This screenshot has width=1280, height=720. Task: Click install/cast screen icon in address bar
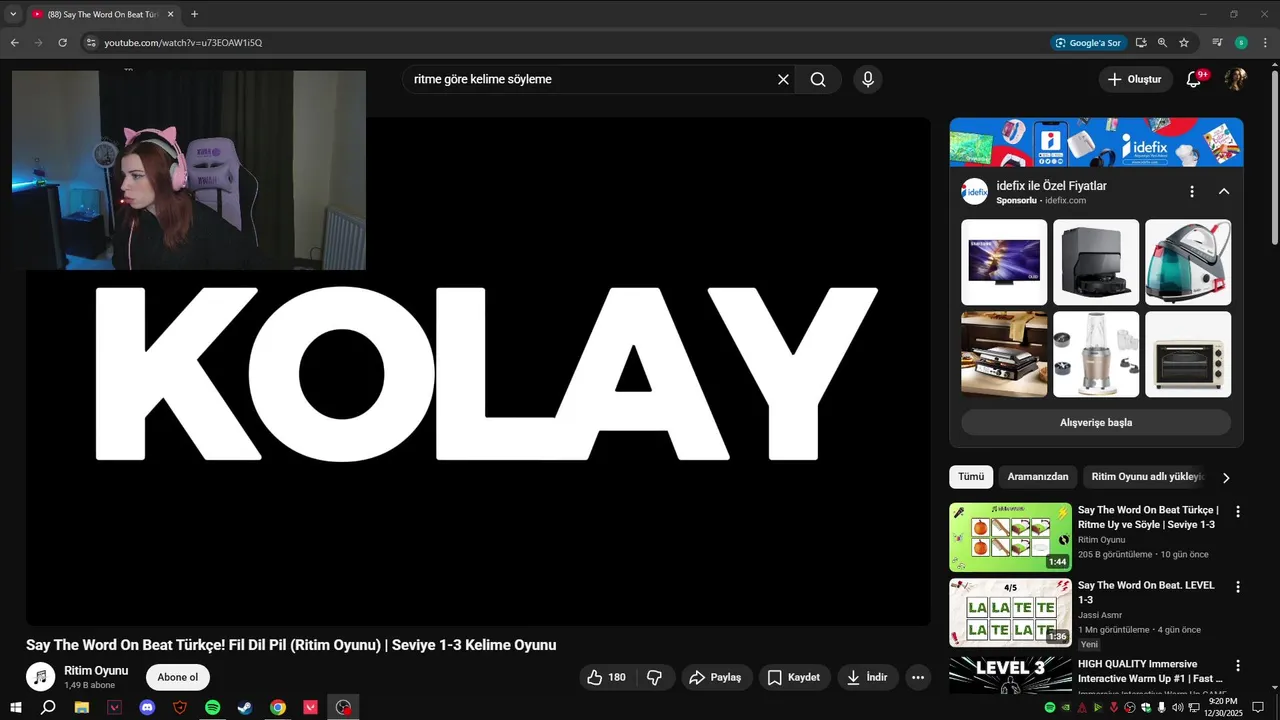(1141, 43)
